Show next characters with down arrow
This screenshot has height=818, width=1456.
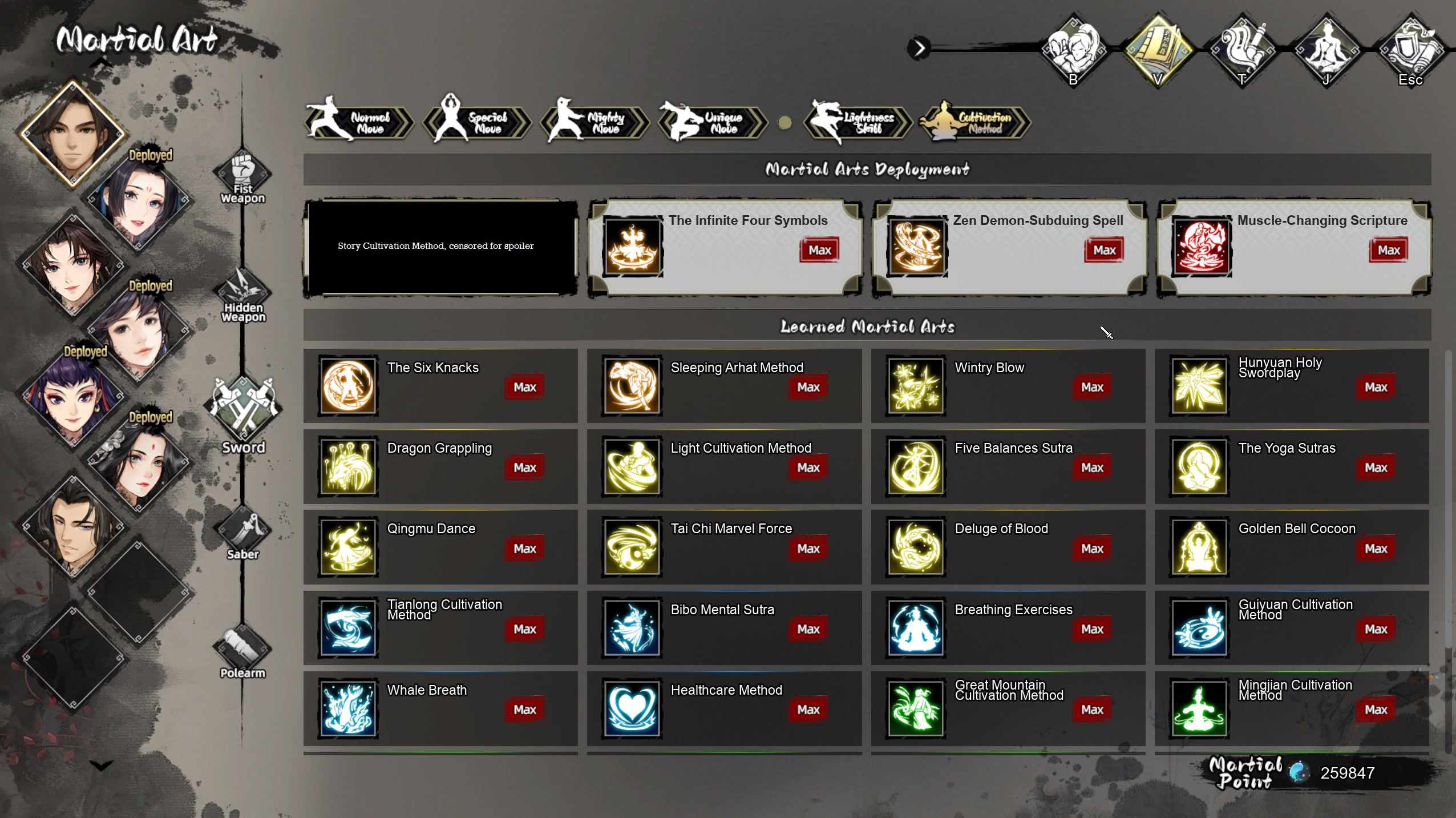point(101,765)
